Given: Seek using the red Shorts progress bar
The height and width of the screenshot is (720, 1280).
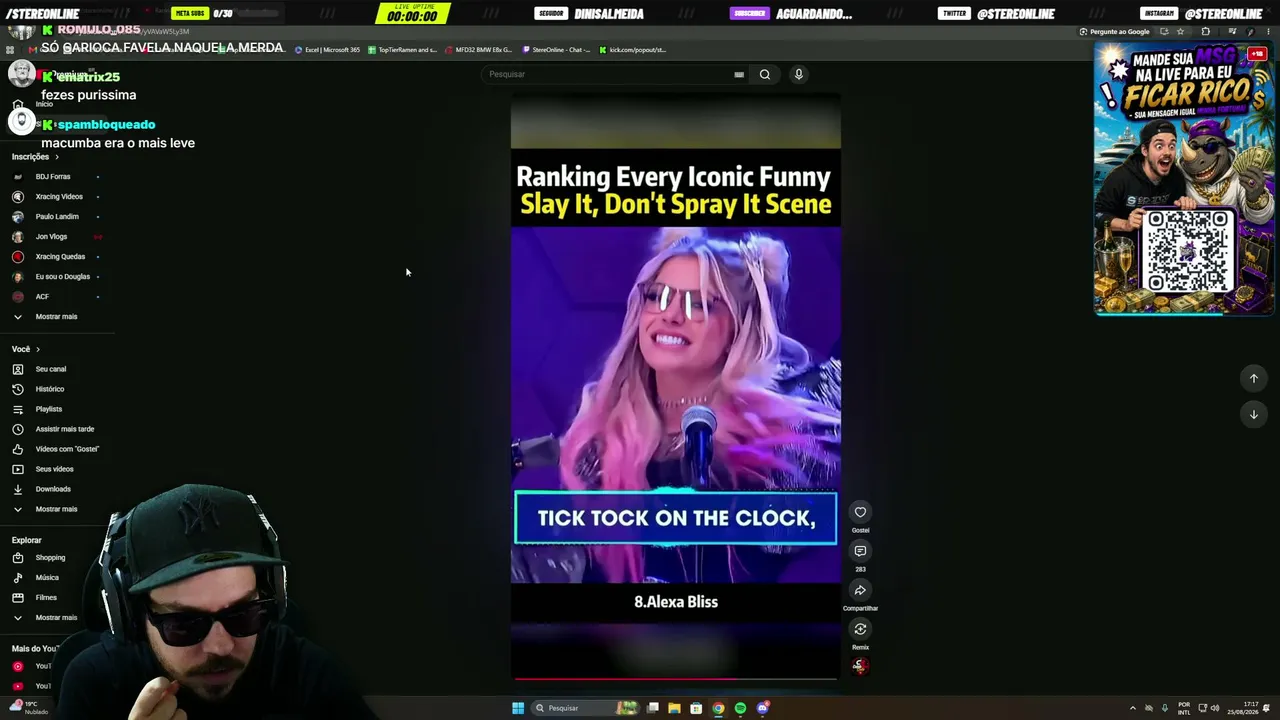Looking at the screenshot, I should [x=676, y=678].
